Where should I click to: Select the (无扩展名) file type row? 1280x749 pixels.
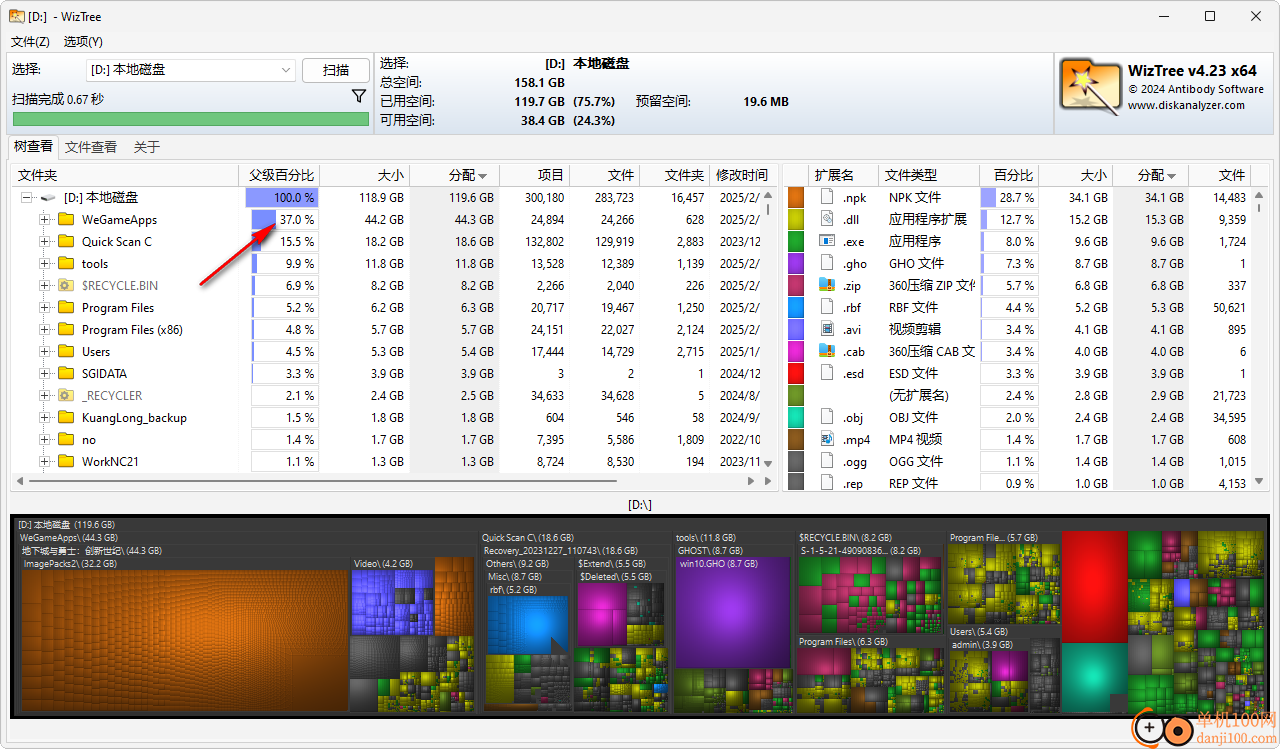point(1018,395)
